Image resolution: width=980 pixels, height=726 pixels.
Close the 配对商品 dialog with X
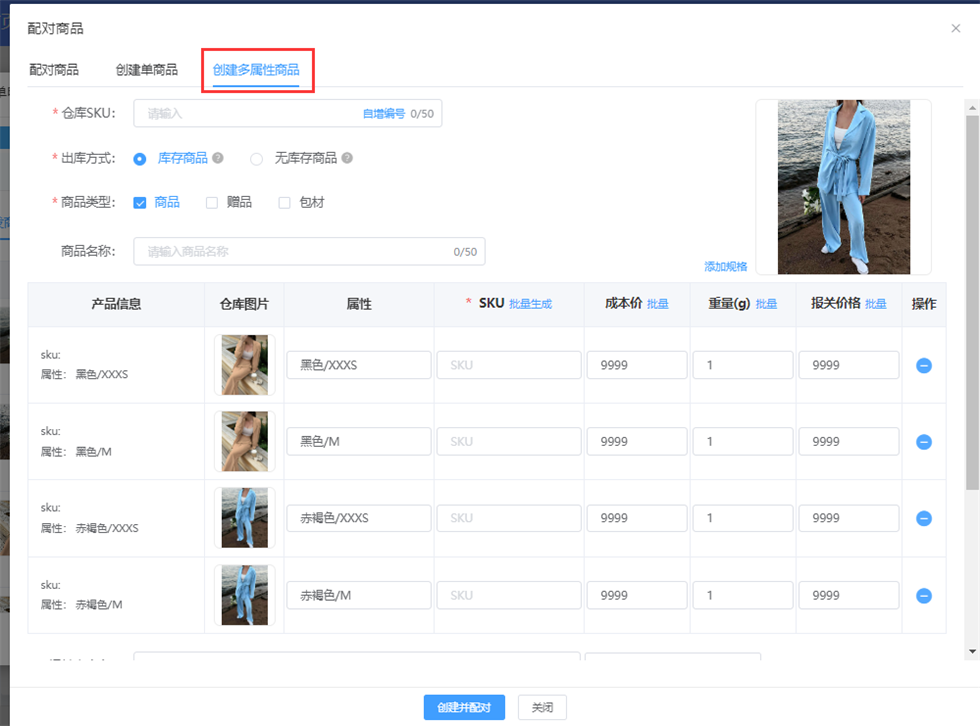[956, 28]
